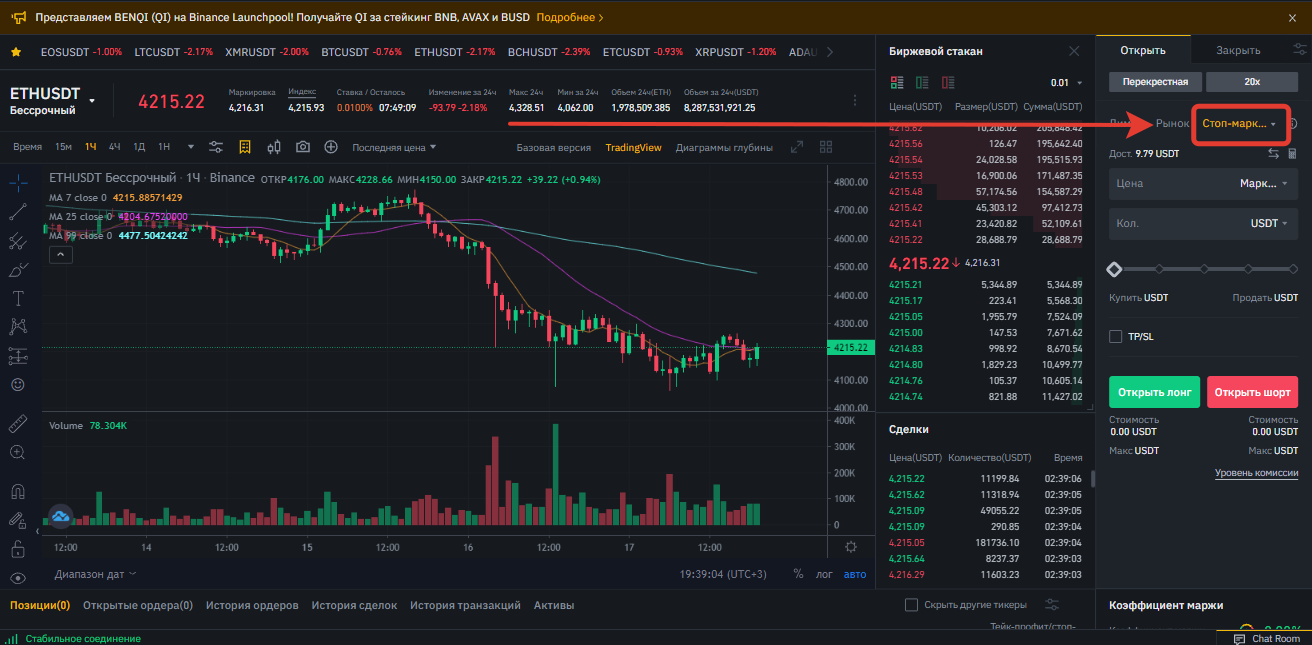This screenshot has height=645, width=1312.
Task: Collapse the indicator legend arrow
Action: click(x=60, y=255)
